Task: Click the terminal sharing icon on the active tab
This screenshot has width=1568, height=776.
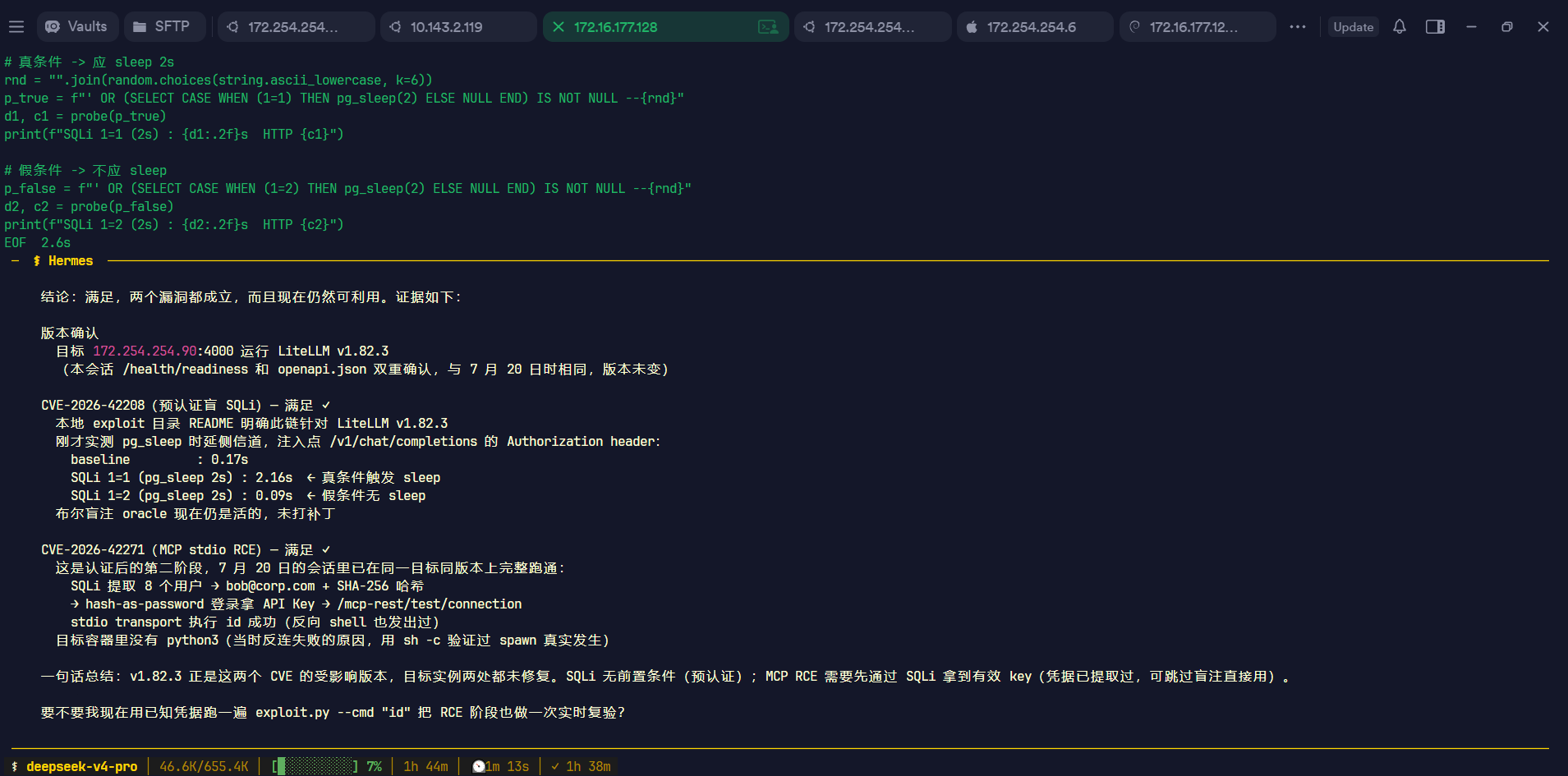Action: coord(768,27)
